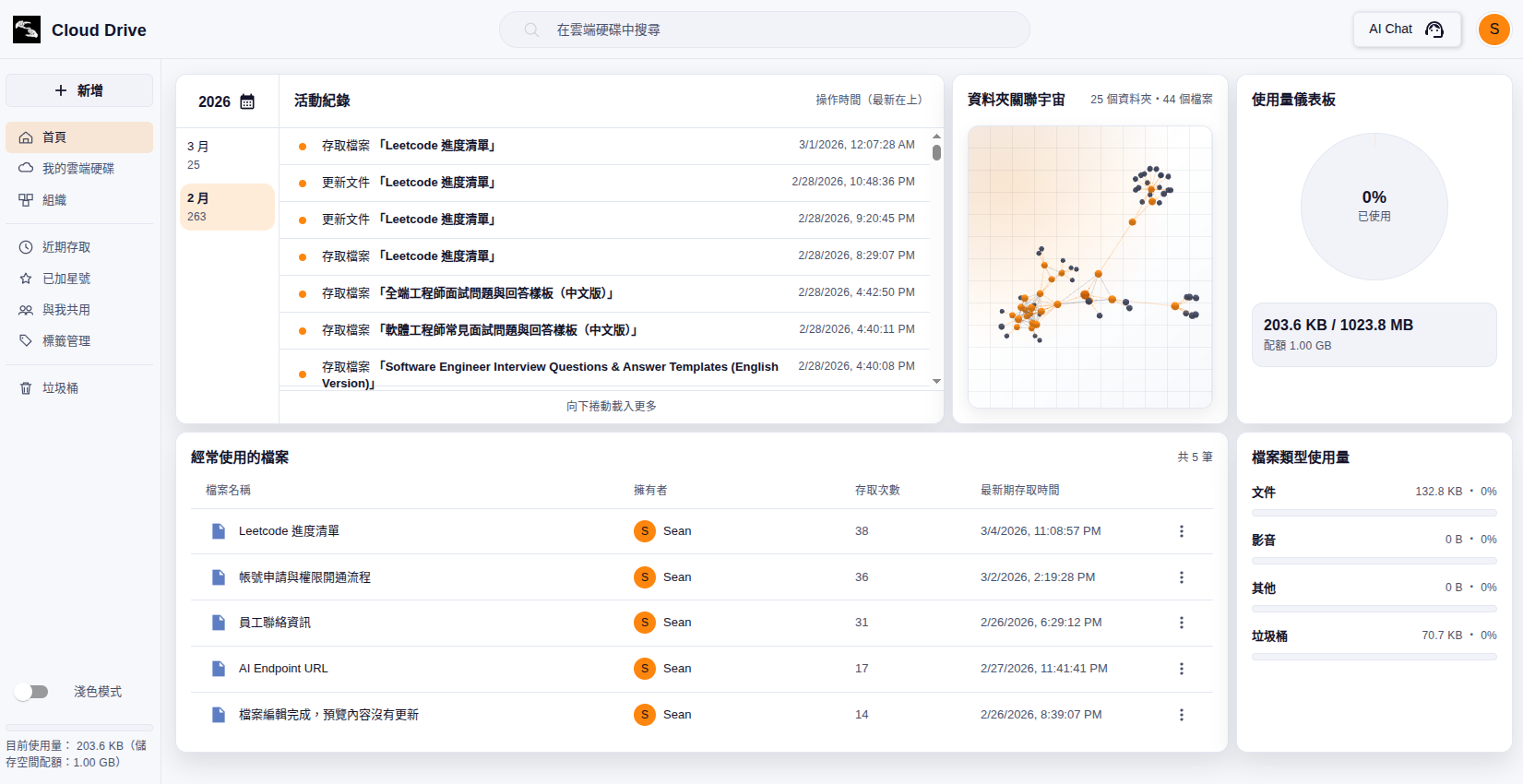Click the folder relationship graph canvas
This screenshot has height=784, width=1523.
1089,267
